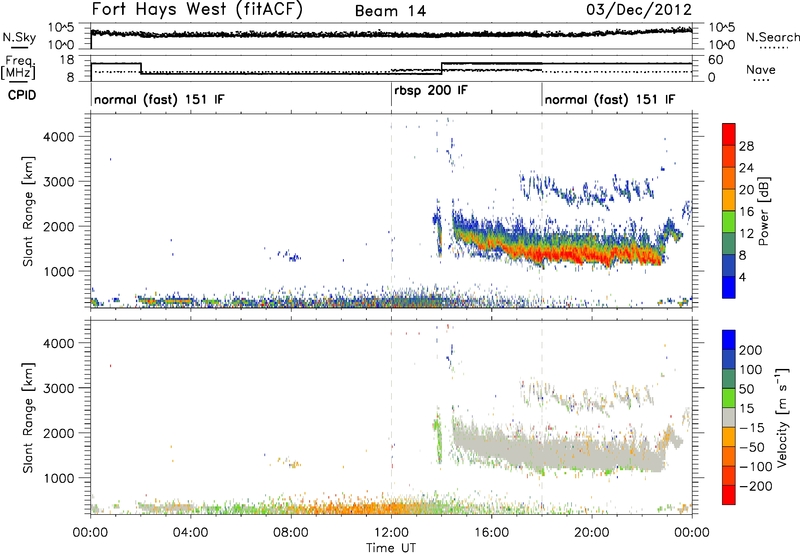Screen dimensions: 800x554
Task: Click the 'Freq. [MHz]' axis label
Action: pyautogui.click(x=18, y=68)
